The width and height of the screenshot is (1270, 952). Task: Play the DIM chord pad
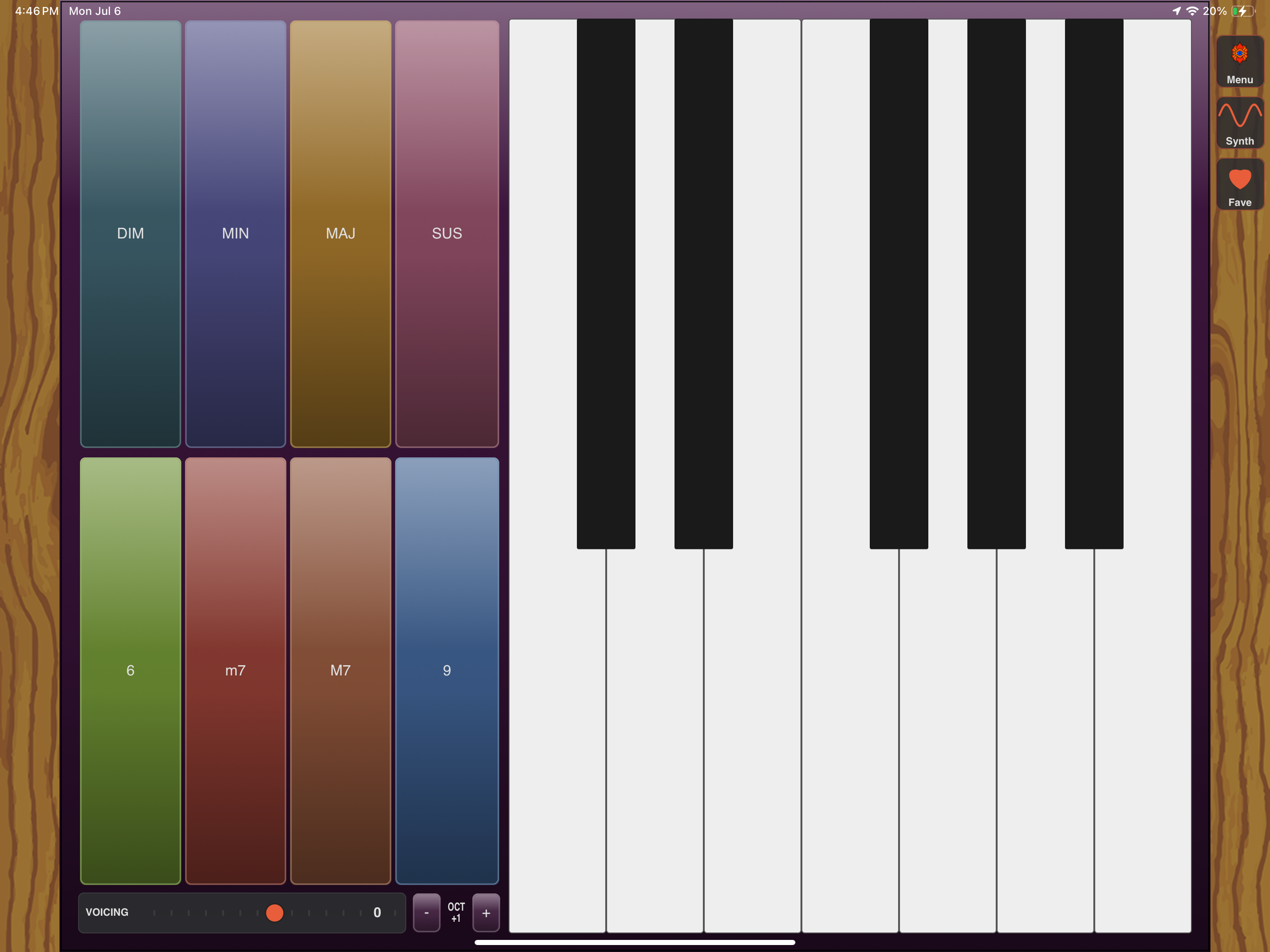click(x=130, y=234)
